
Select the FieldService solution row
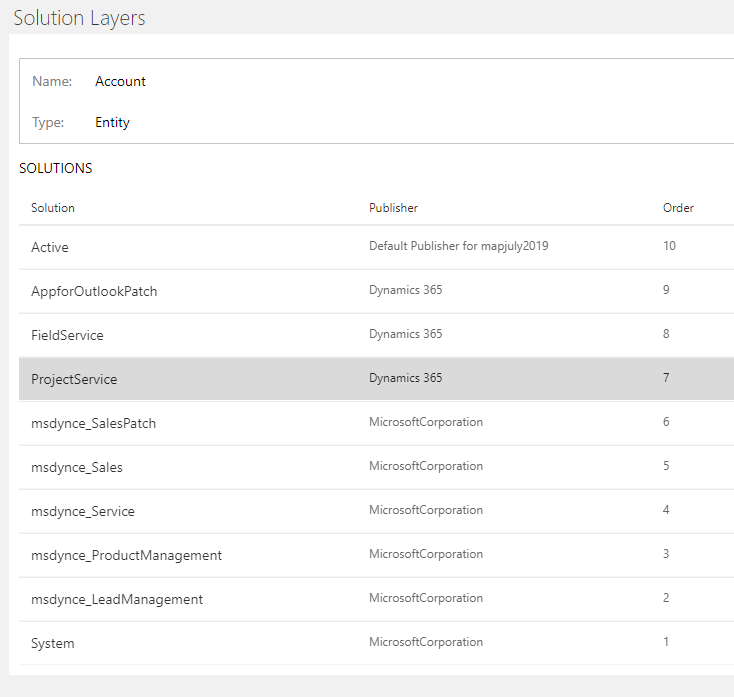(376, 335)
